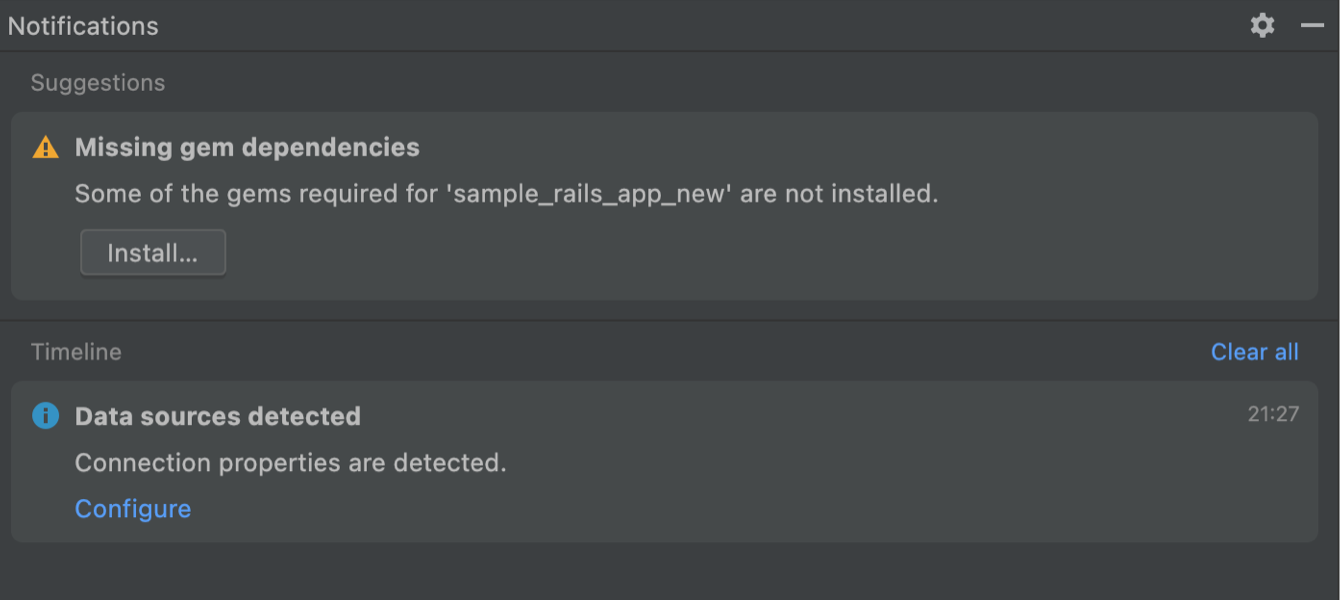
Task: Click the info icon beside Data sources detected
Action: [45, 415]
